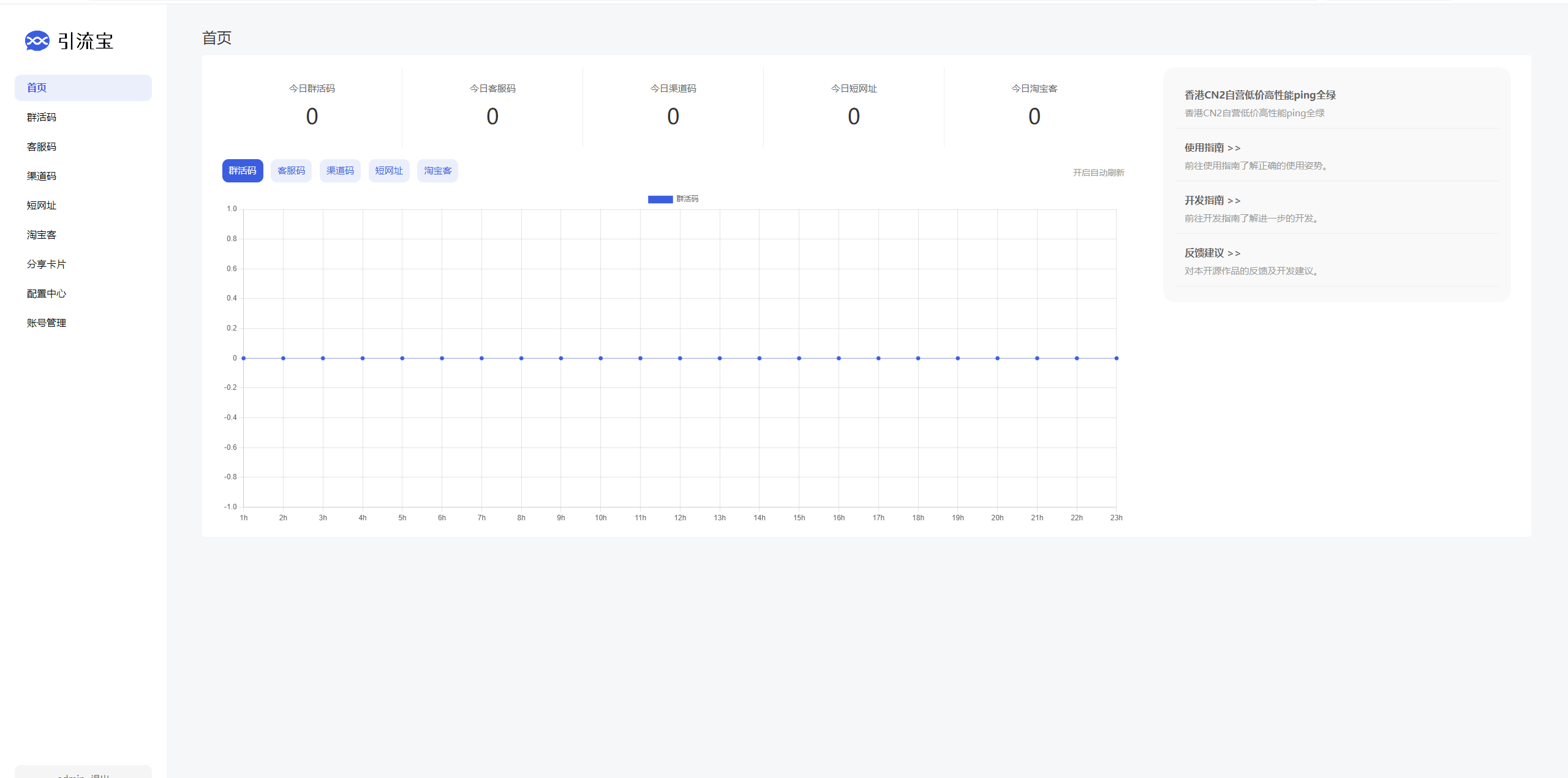Screen dimensions: 1568x778
Task: Open 群活码 in the sidebar
Action: pyautogui.click(x=42, y=118)
